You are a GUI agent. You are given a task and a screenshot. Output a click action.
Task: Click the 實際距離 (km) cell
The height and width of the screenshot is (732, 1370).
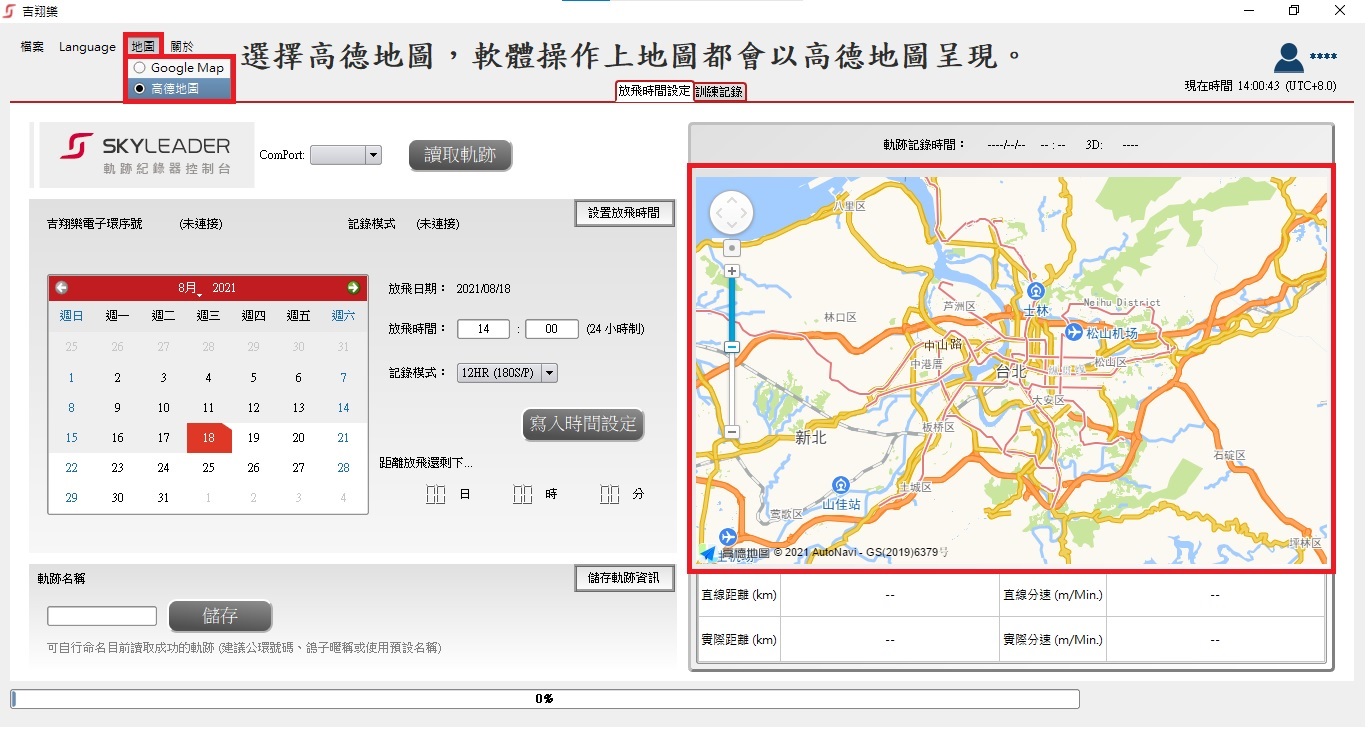click(x=739, y=640)
